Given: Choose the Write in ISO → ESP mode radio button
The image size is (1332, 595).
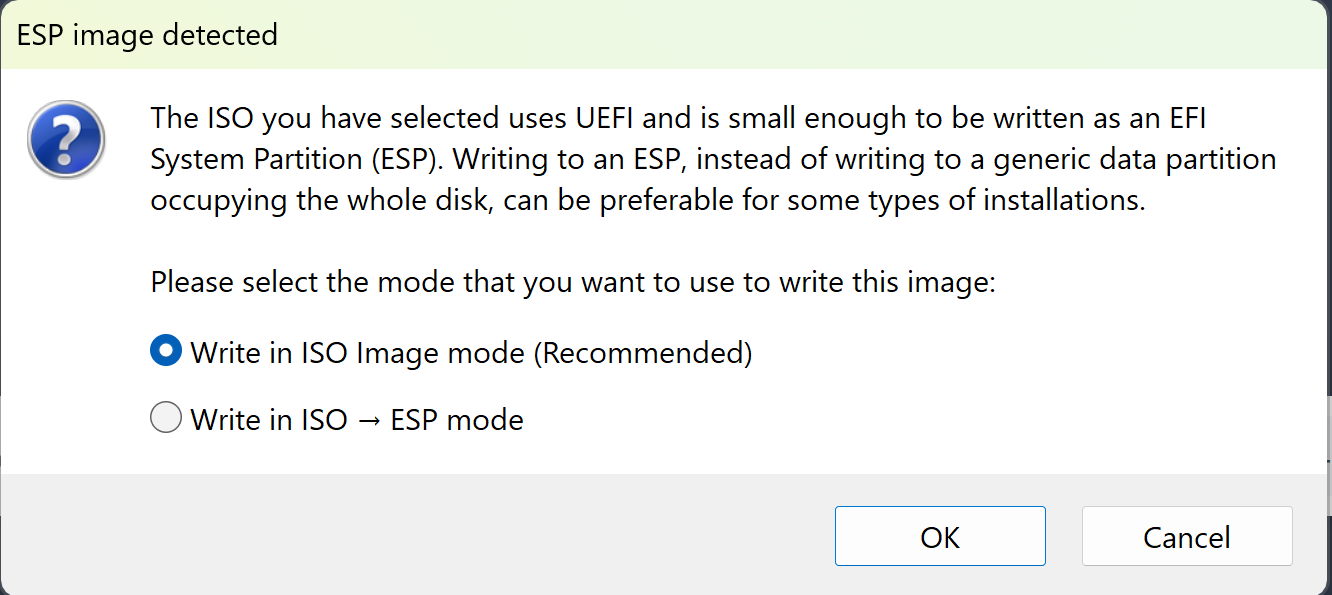Looking at the screenshot, I should pyautogui.click(x=166, y=418).
